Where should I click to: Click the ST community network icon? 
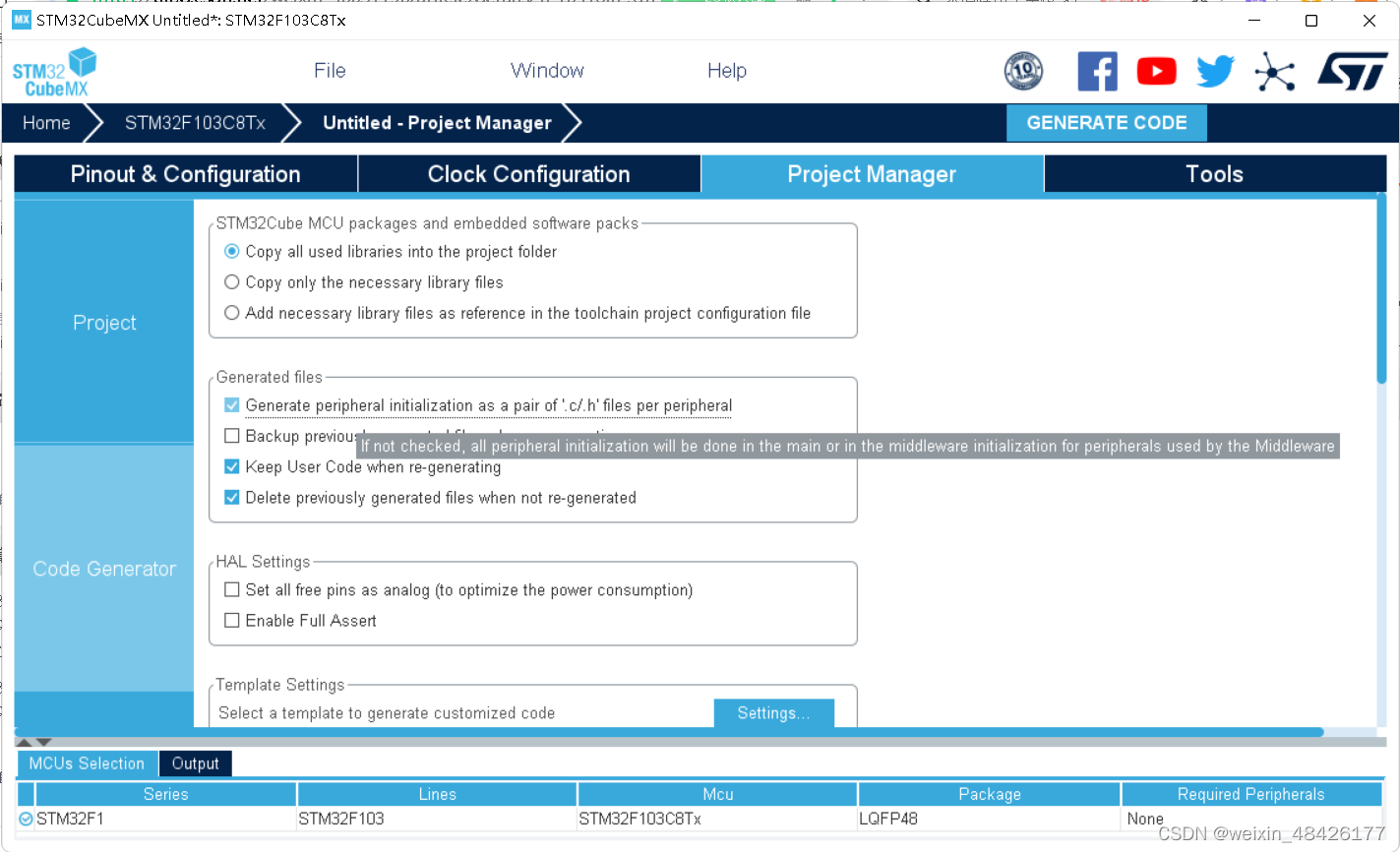click(x=1275, y=71)
